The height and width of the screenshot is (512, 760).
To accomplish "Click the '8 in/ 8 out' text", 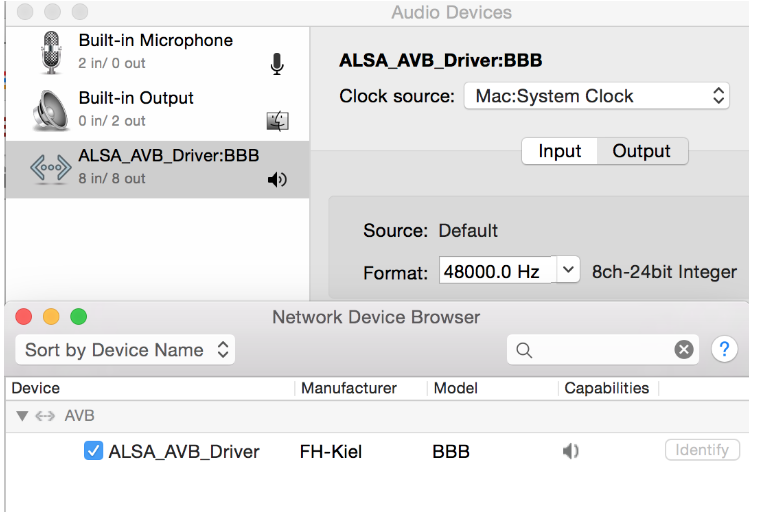I will (112, 178).
